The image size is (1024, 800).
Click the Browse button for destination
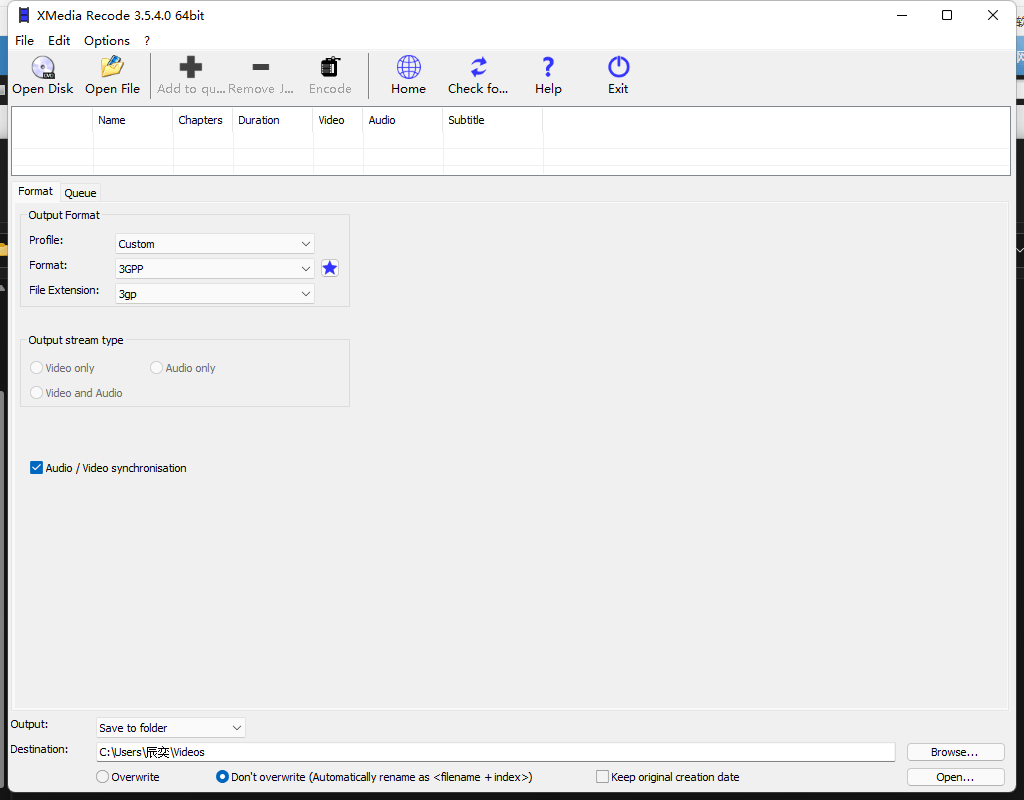click(x=954, y=751)
